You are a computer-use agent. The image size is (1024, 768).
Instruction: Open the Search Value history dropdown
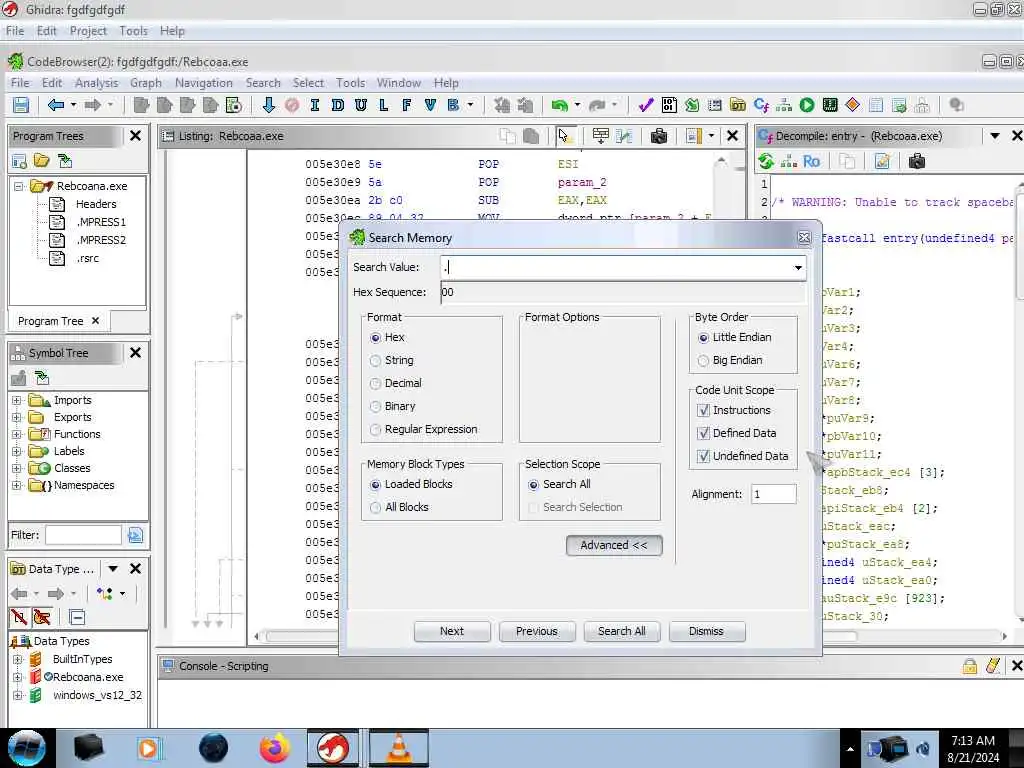click(x=797, y=268)
